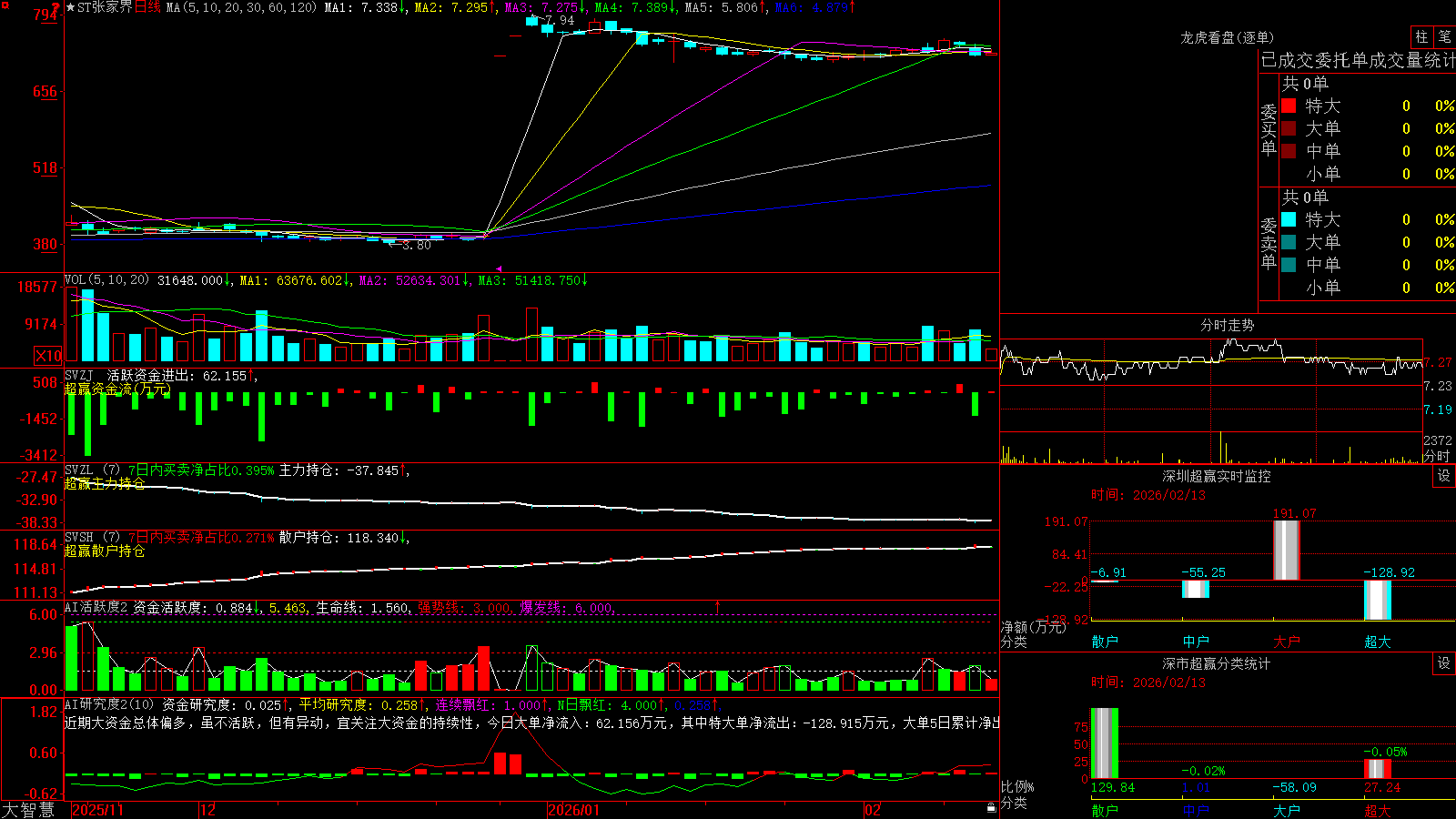Image resolution: width=1456 pixels, height=819 pixels.
Task: Click the red help question-mark icon
Action: tap(56, 6)
